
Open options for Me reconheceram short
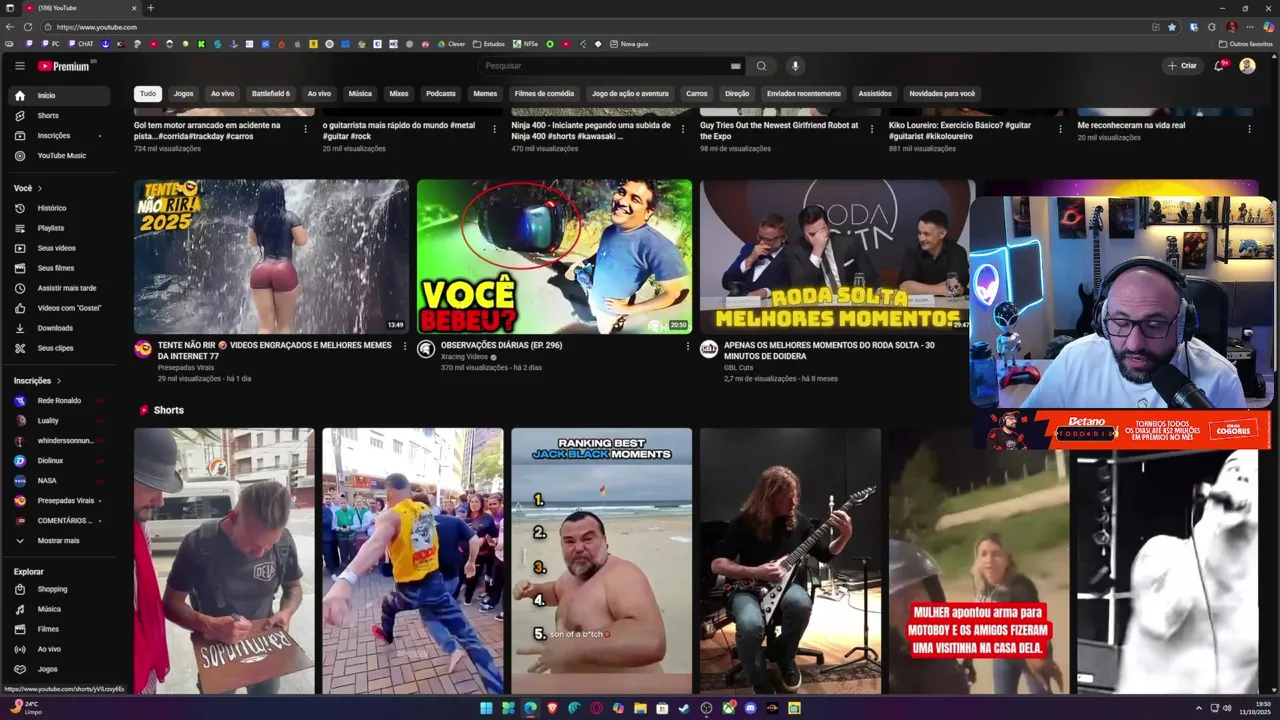tap(1249, 128)
